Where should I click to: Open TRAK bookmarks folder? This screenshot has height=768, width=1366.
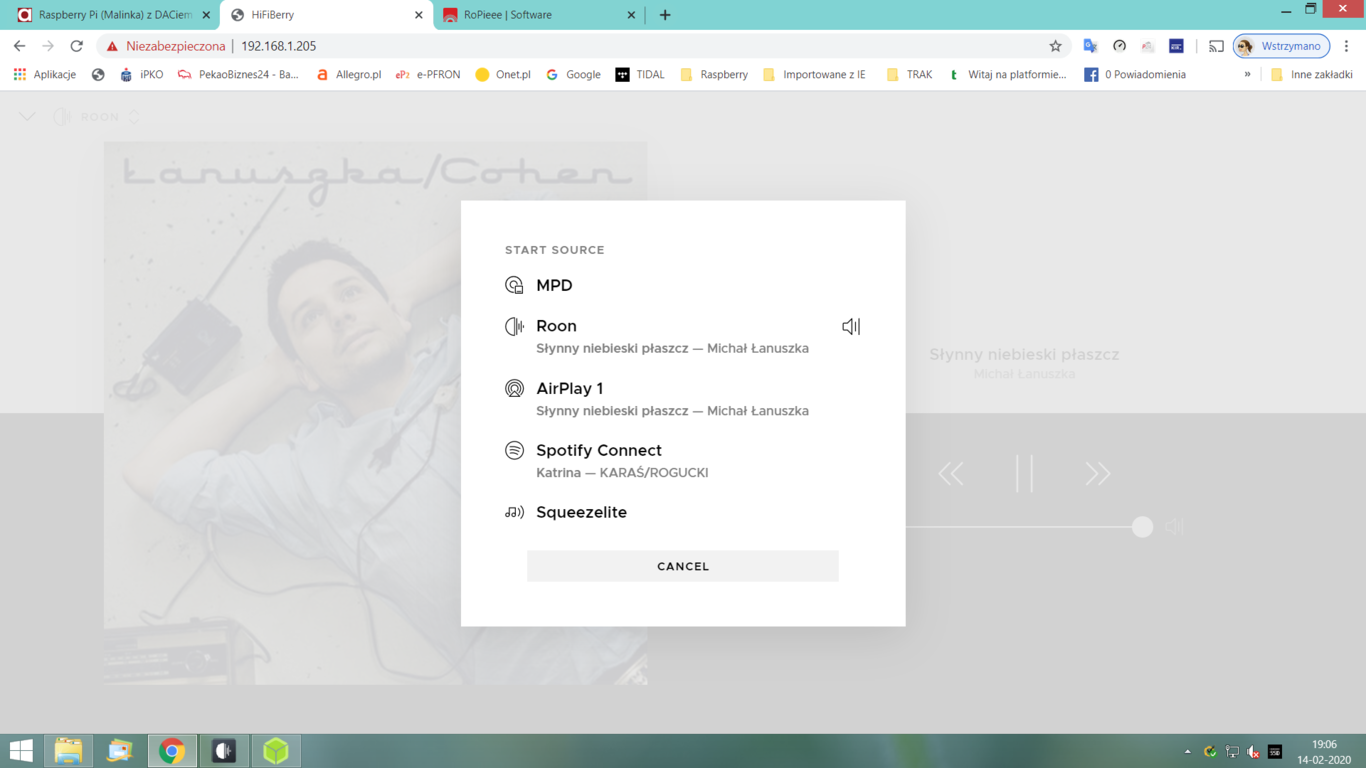(909, 74)
